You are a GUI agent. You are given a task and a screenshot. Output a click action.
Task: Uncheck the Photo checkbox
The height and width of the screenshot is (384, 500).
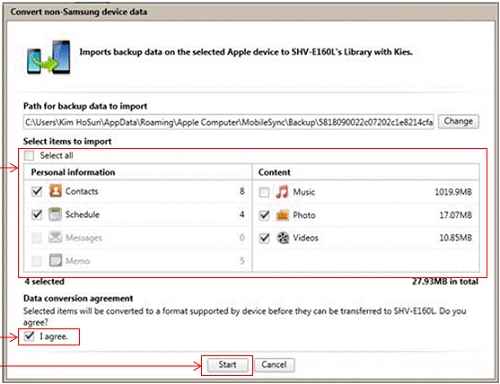pyautogui.click(x=264, y=215)
